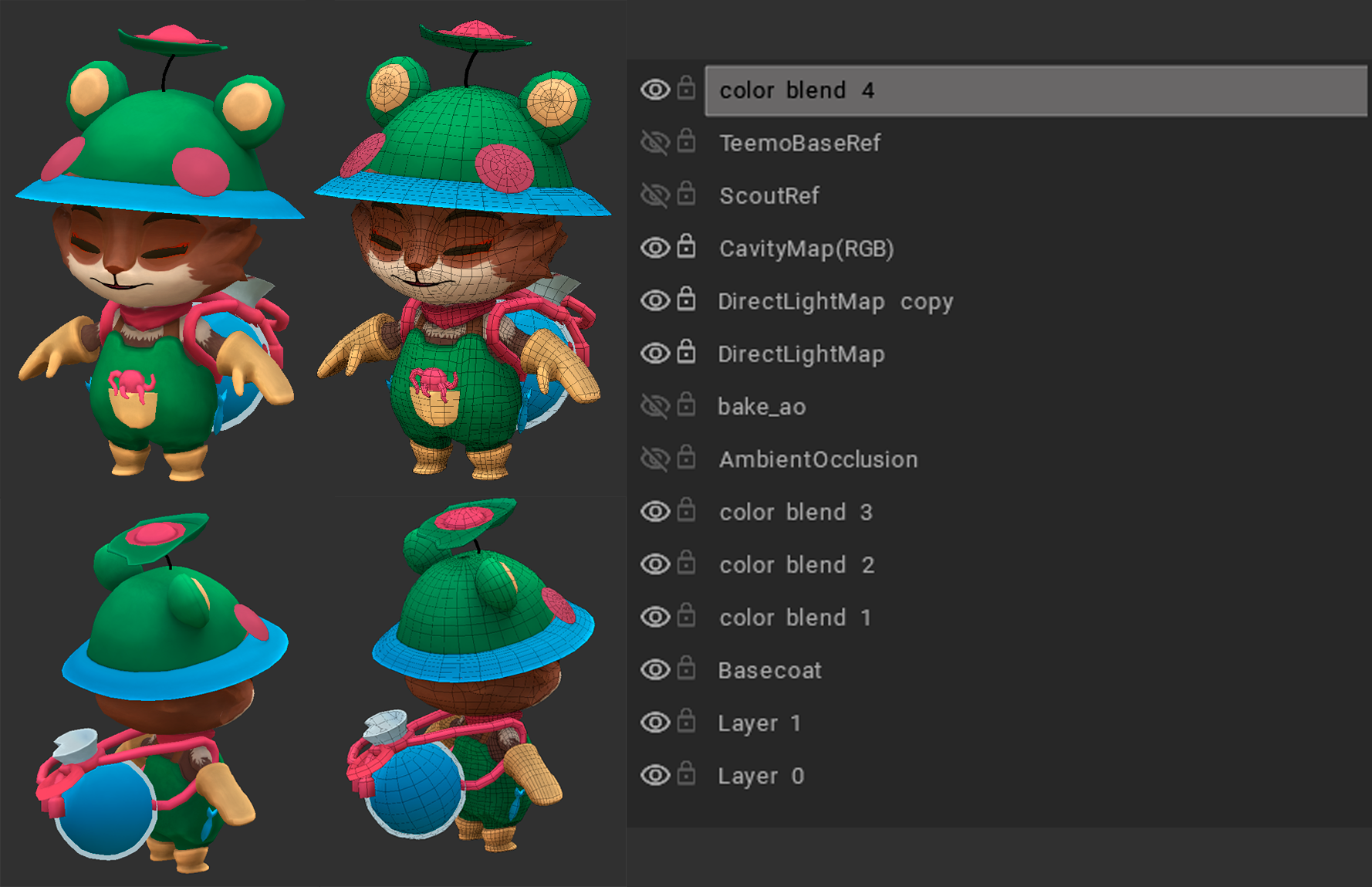
Task: Hide the Basecoat layer
Action: pos(655,669)
